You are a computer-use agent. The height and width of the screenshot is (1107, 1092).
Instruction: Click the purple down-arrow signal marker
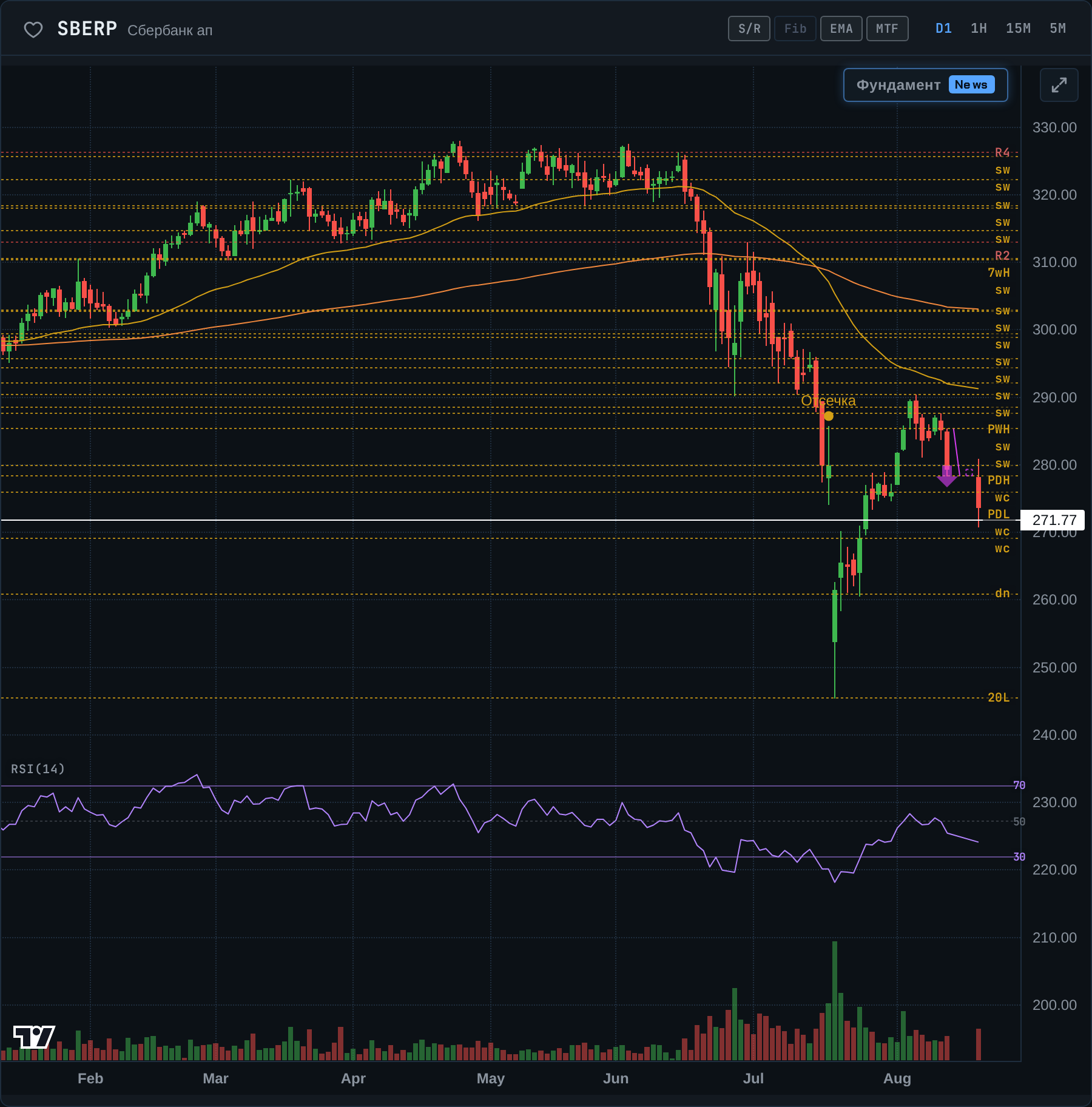[946, 476]
